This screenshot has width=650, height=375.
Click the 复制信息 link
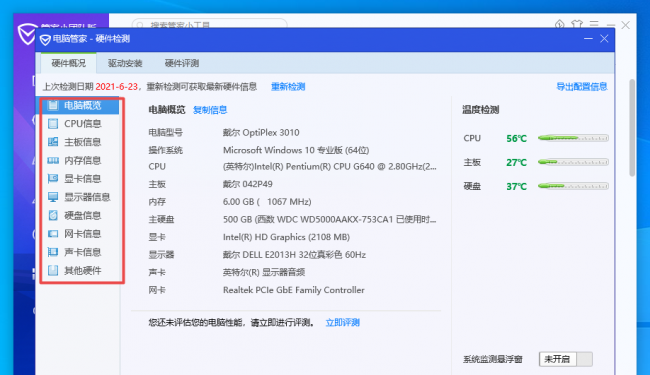click(210, 110)
